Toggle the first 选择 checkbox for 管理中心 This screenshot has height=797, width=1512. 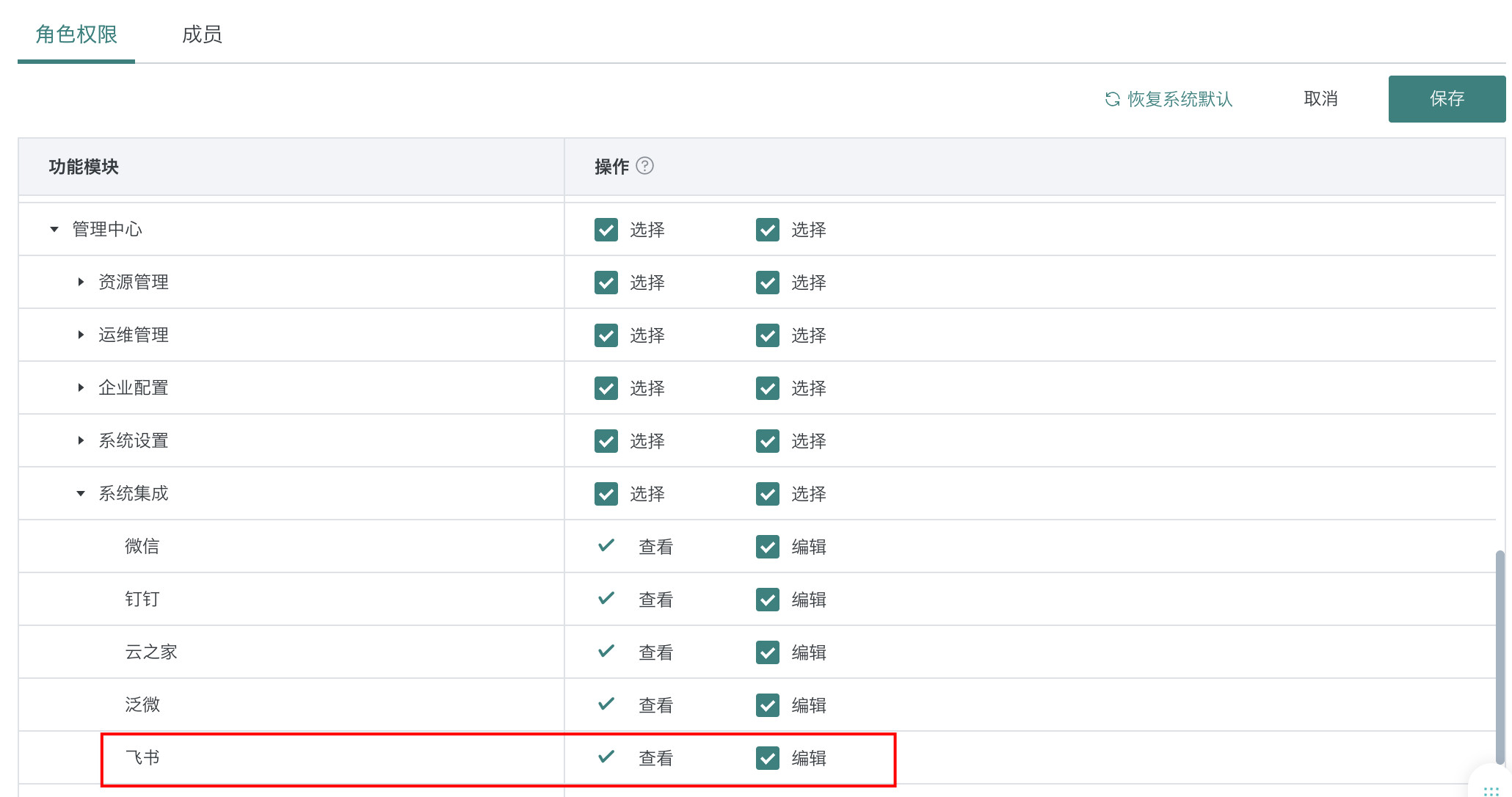[x=606, y=229]
